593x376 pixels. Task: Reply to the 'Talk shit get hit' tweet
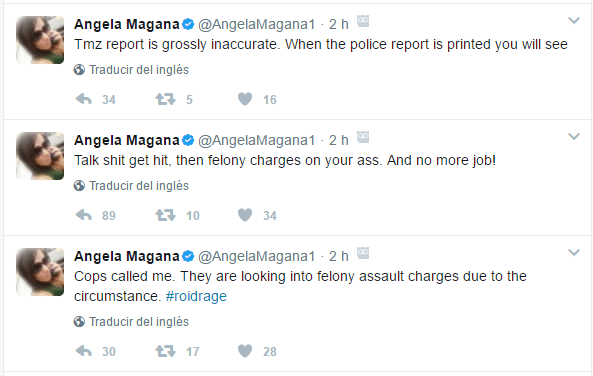(84, 216)
